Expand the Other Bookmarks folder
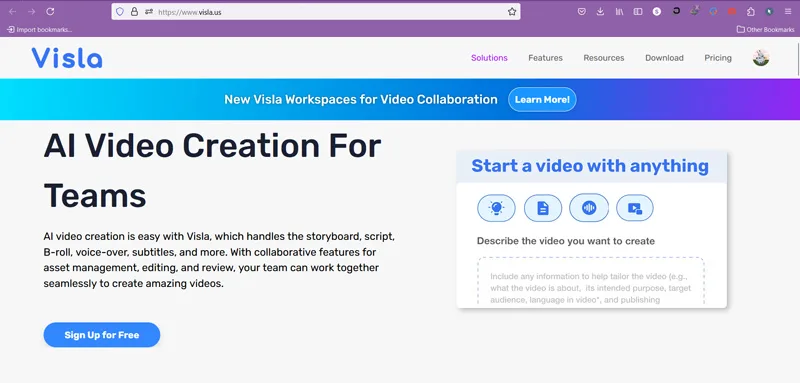 click(x=765, y=30)
